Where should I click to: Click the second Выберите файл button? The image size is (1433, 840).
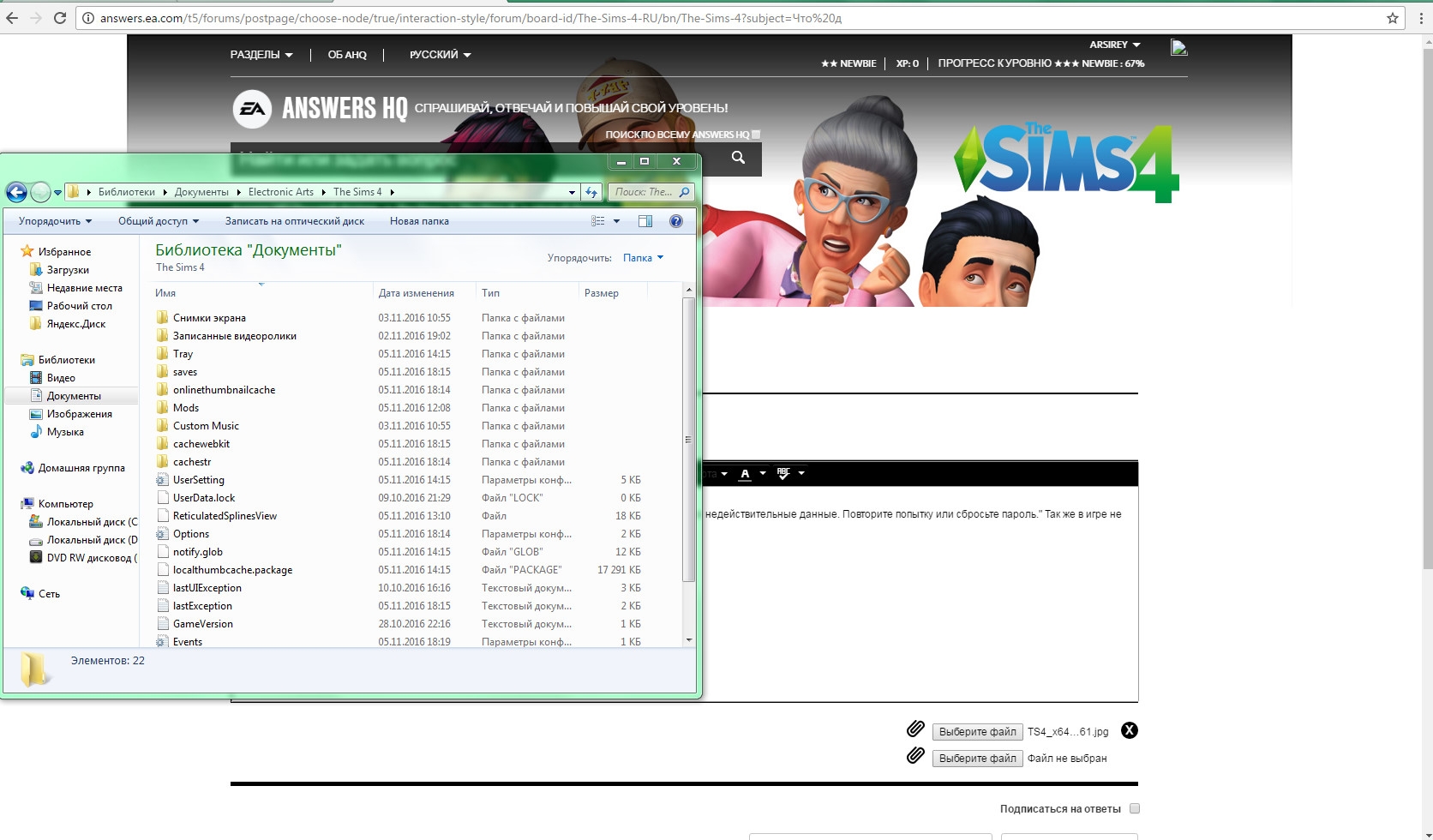tap(977, 759)
